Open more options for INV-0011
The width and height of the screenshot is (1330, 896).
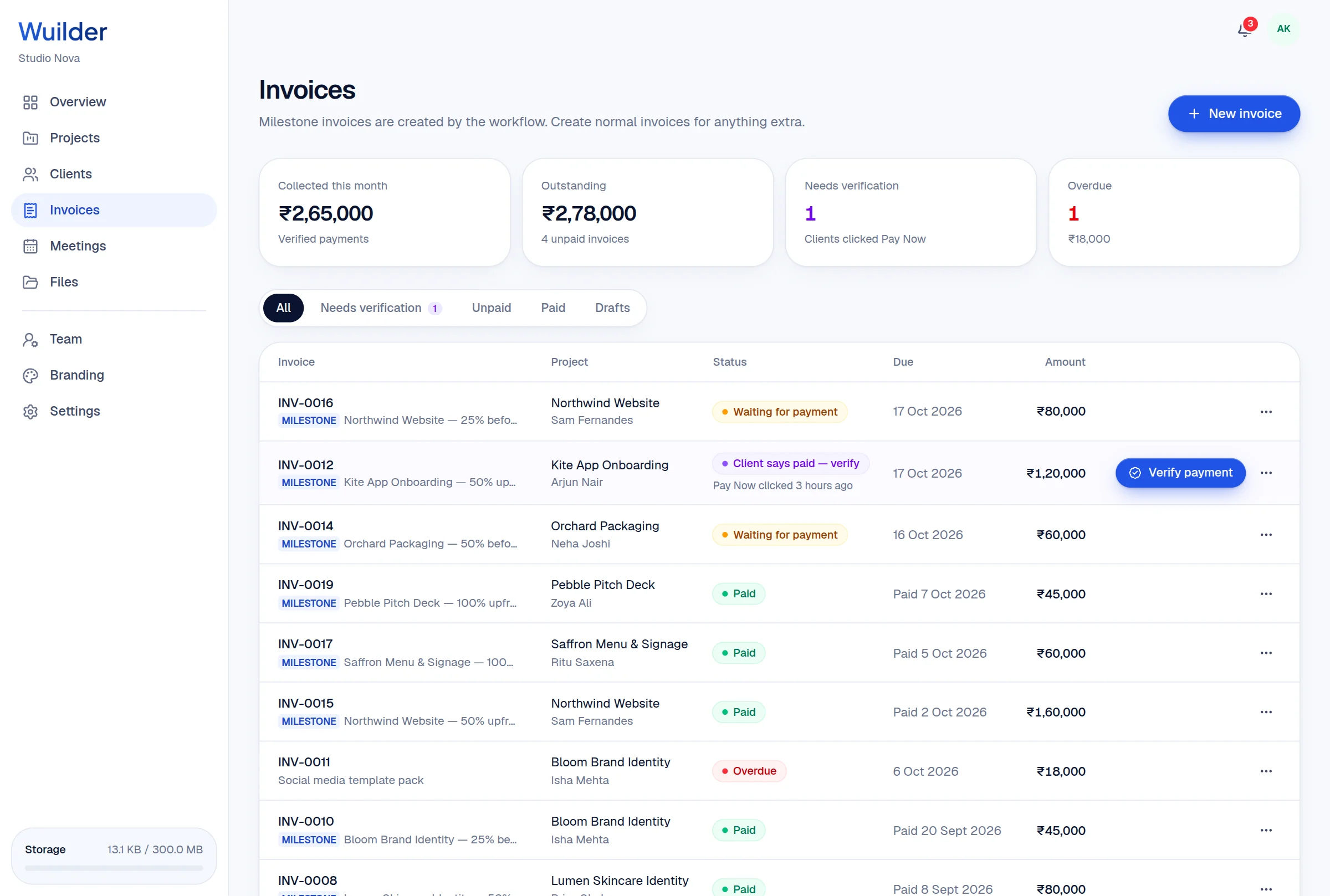(x=1266, y=771)
